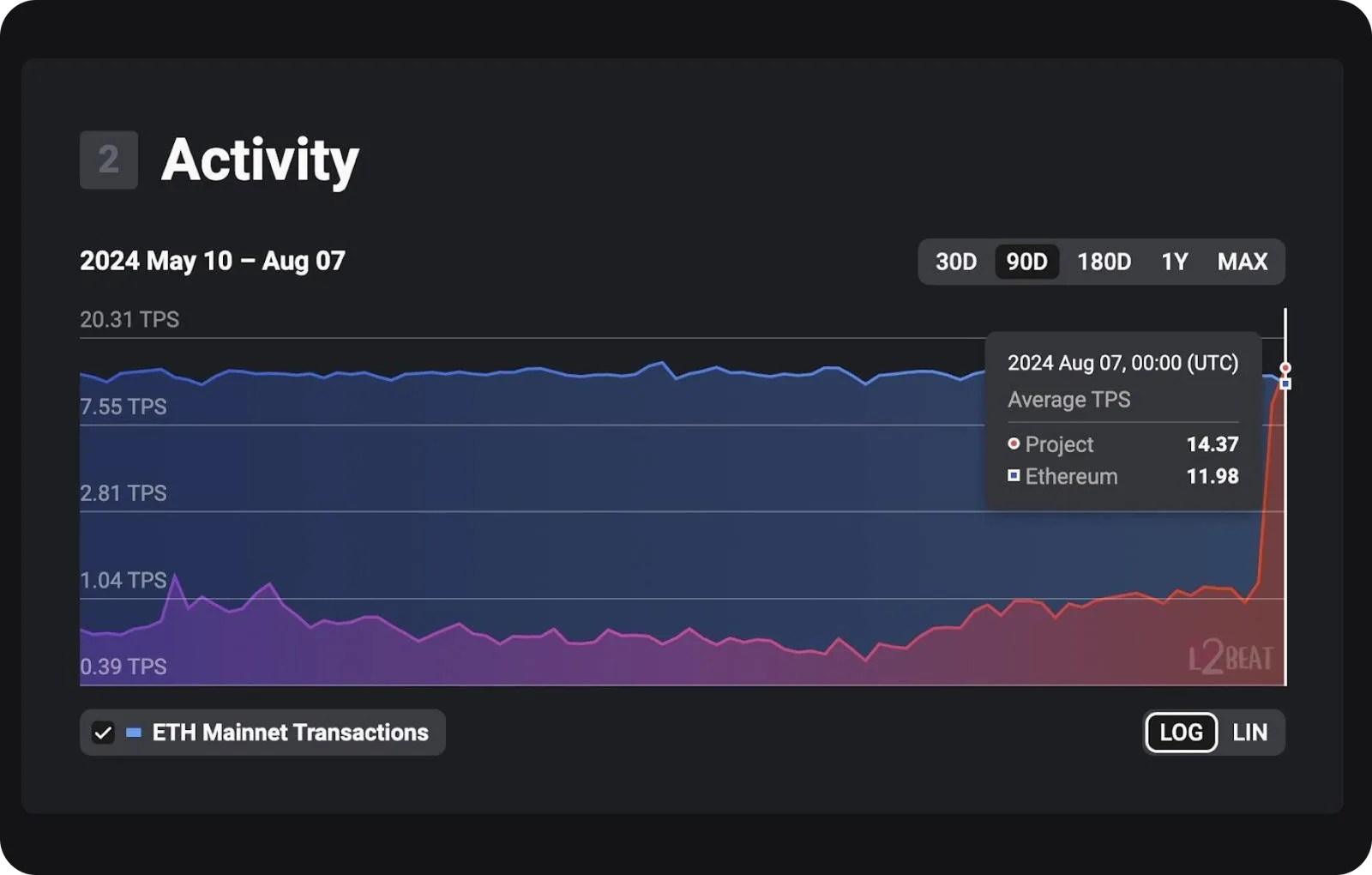This screenshot has height=875, width=1372.
Task: Click the date range 2024 May 10 – Aug 07
Action: 213,261
